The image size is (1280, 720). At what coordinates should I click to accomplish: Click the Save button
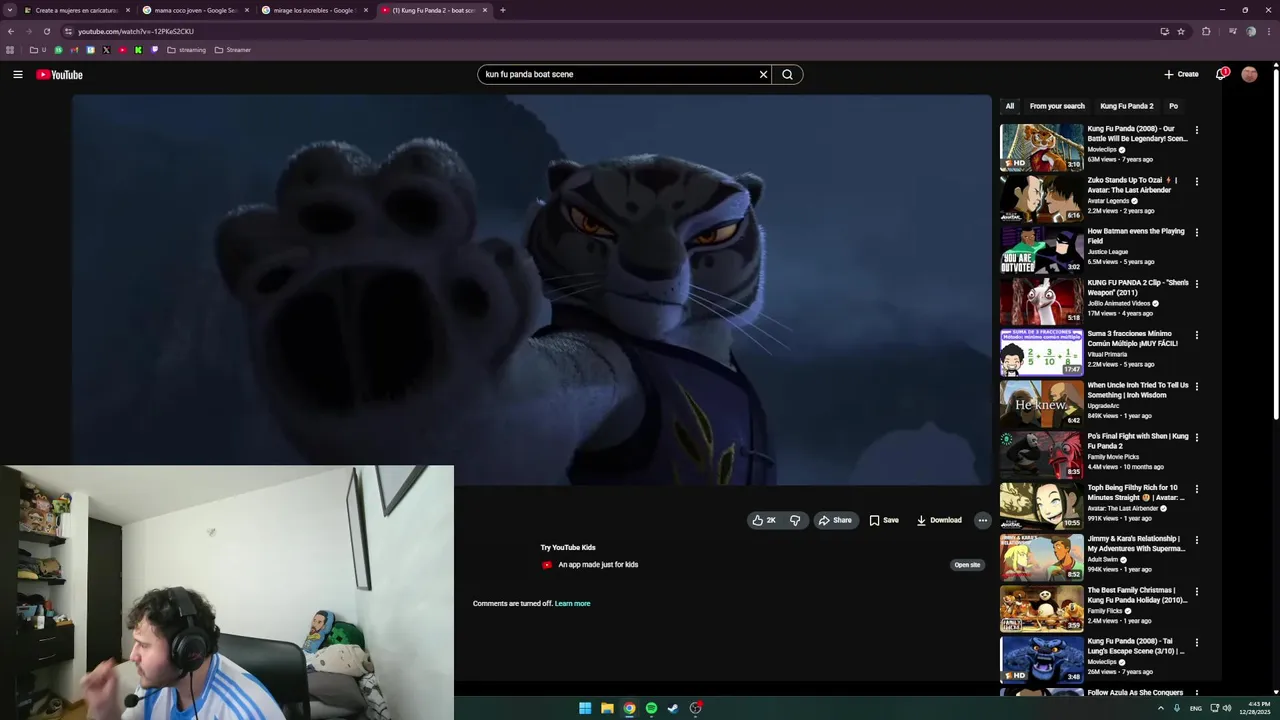[x=884, y=520]
